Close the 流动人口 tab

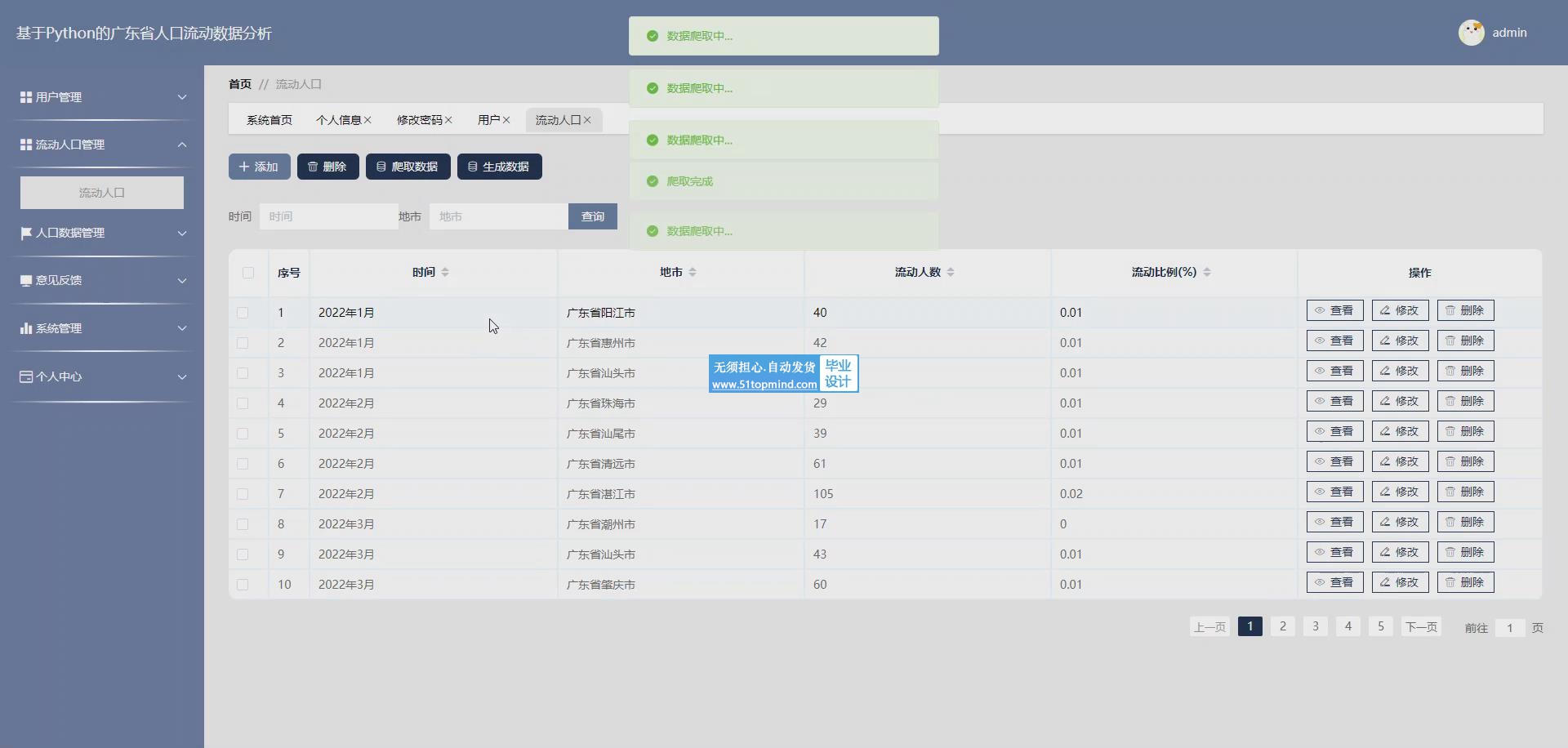pos(587,120)
